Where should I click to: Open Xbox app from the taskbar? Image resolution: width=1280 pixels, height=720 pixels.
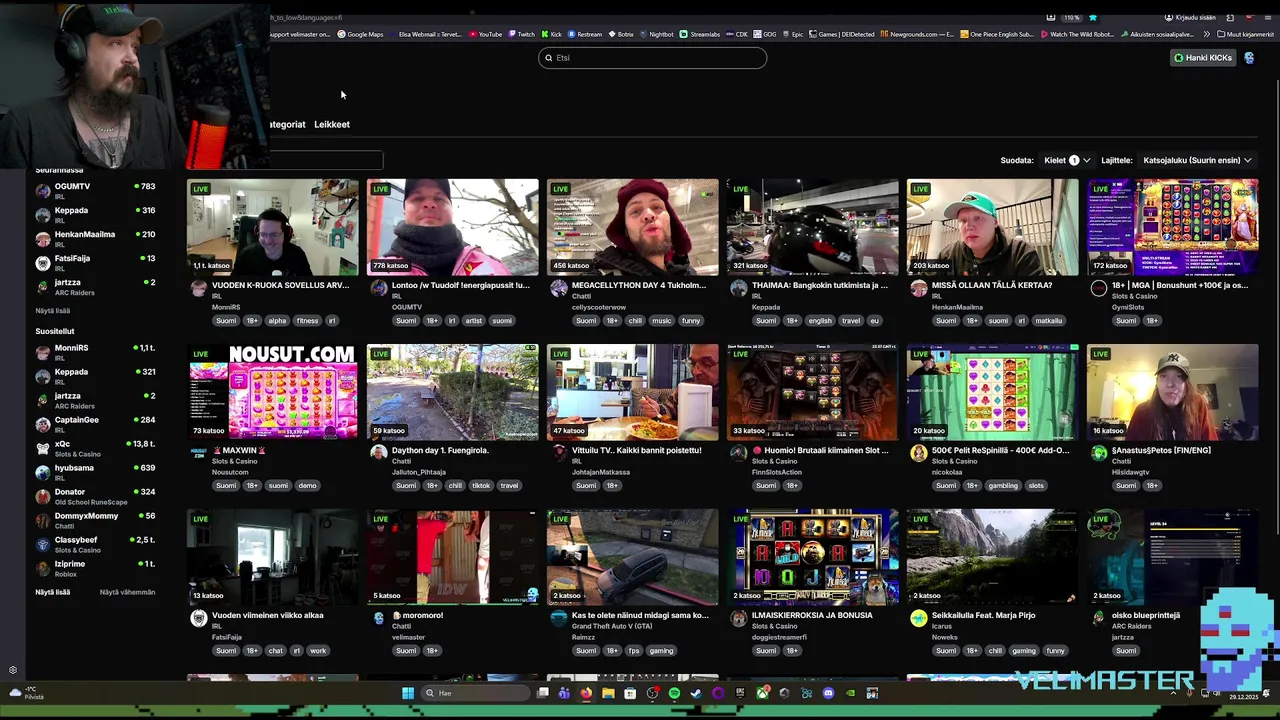(762, 693)
